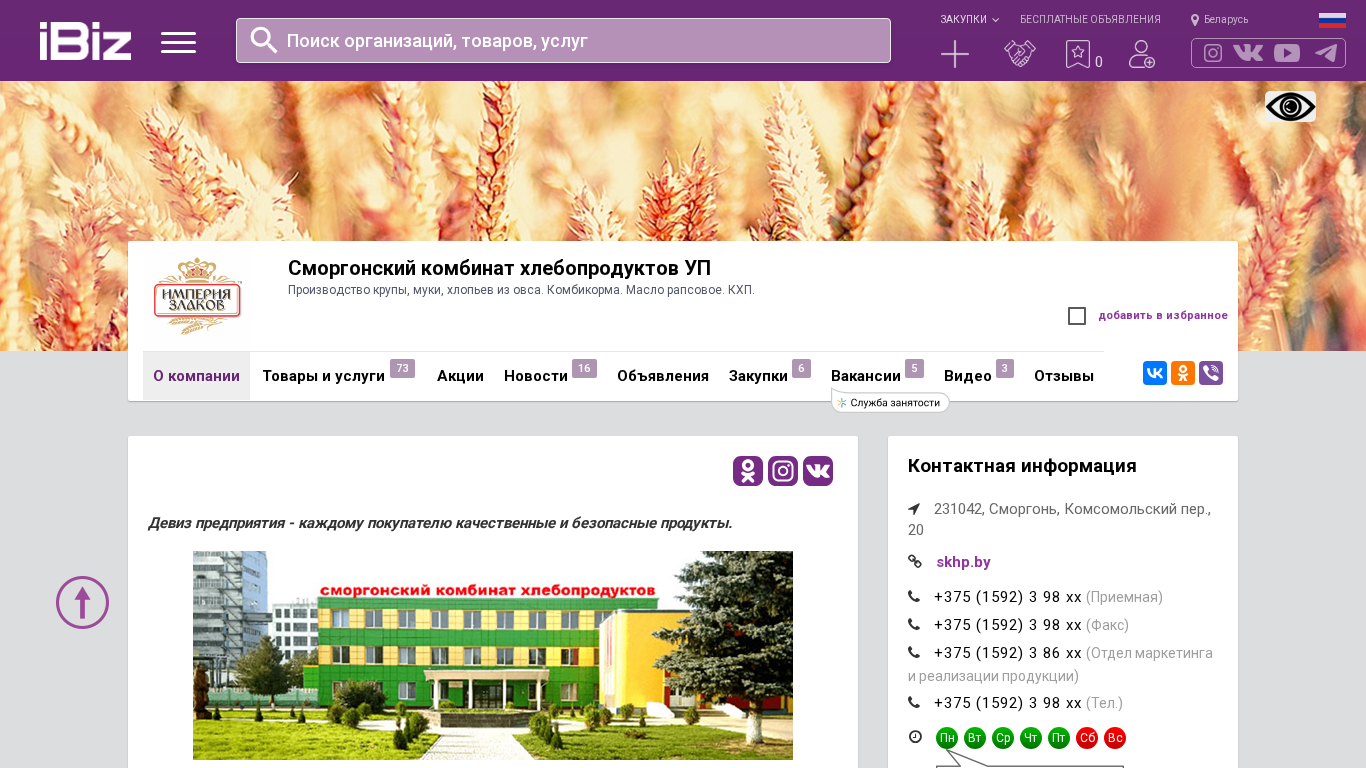Open the handshake partners icon

(x=1020, y=54)
